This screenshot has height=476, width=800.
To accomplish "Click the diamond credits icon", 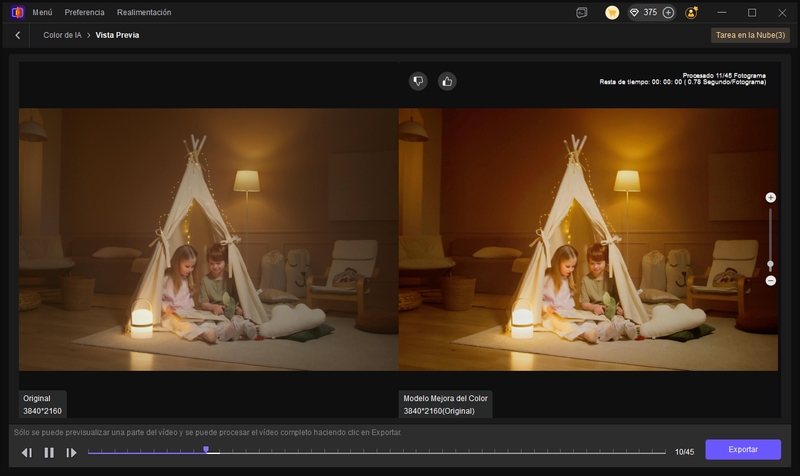I will (633, 12).
